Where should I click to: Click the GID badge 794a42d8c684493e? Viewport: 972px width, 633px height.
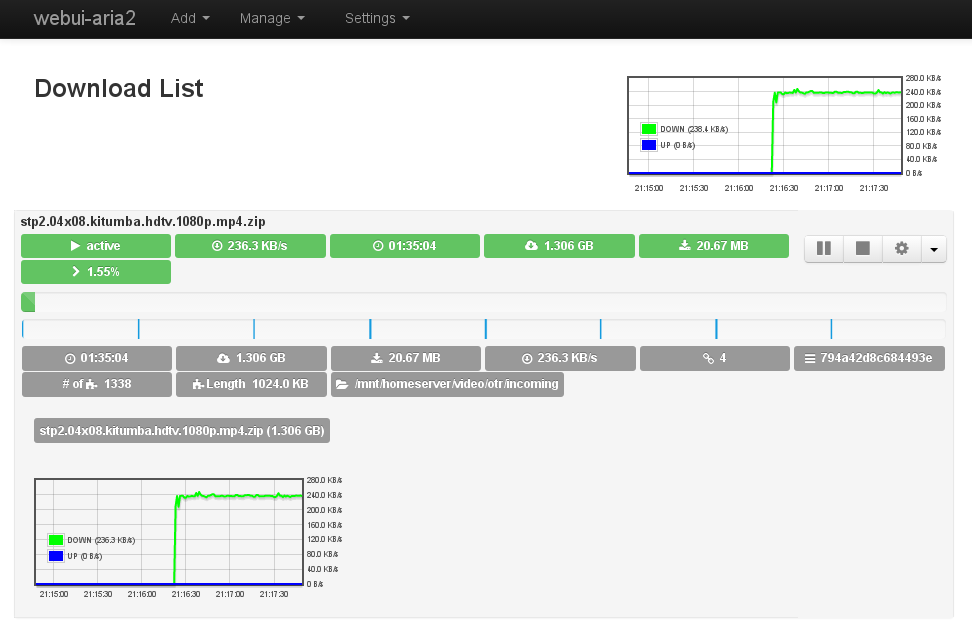(x=869, y=358)
